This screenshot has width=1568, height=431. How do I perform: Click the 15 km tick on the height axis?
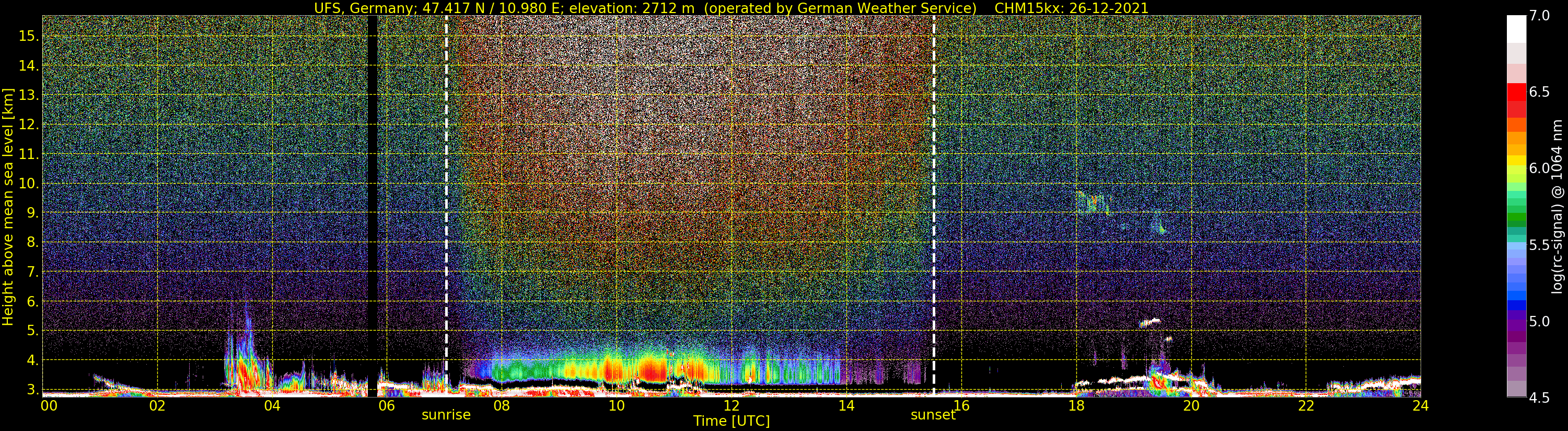click(28, 36)
